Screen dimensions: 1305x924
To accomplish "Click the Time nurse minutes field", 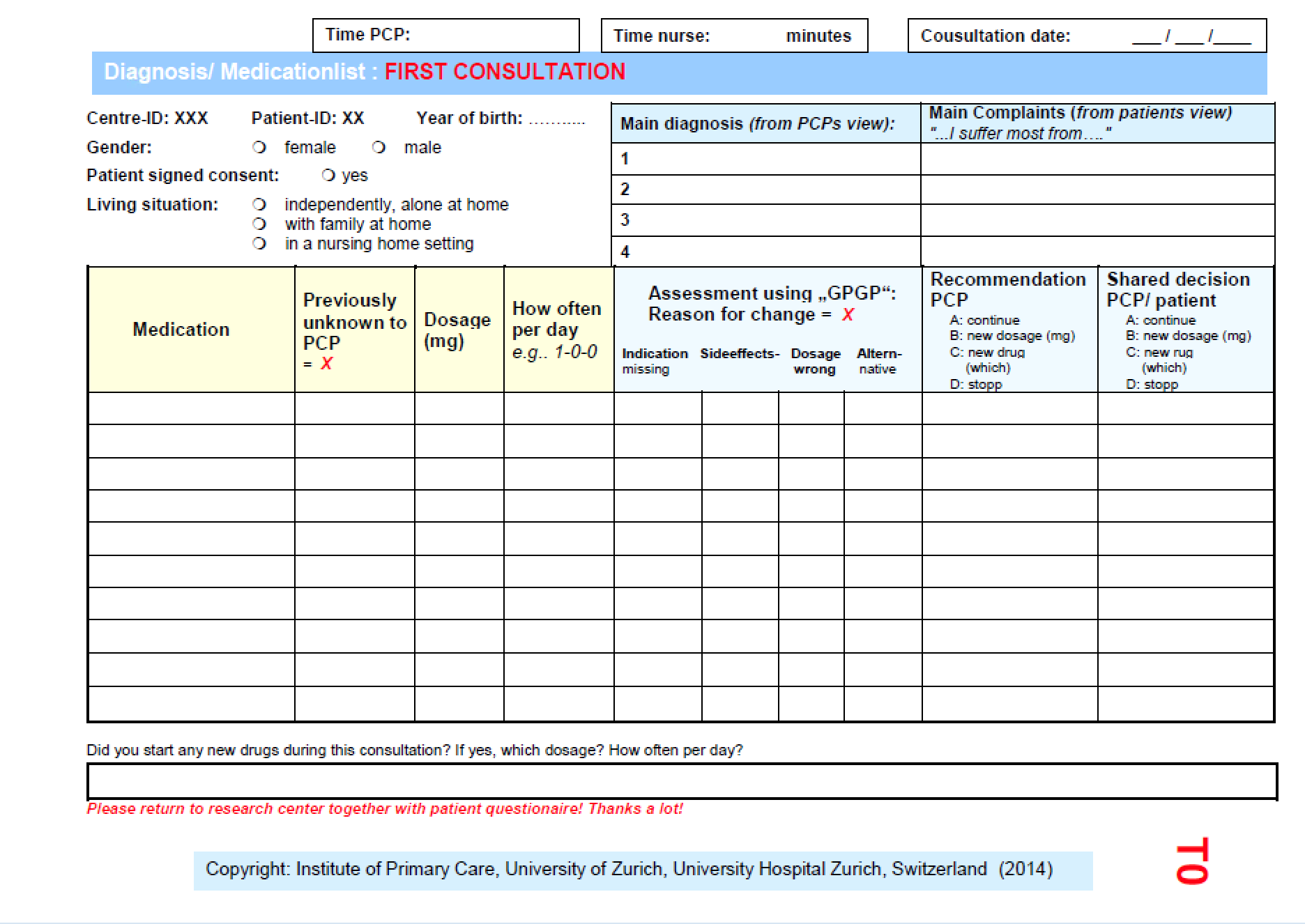I will [735, 36].
